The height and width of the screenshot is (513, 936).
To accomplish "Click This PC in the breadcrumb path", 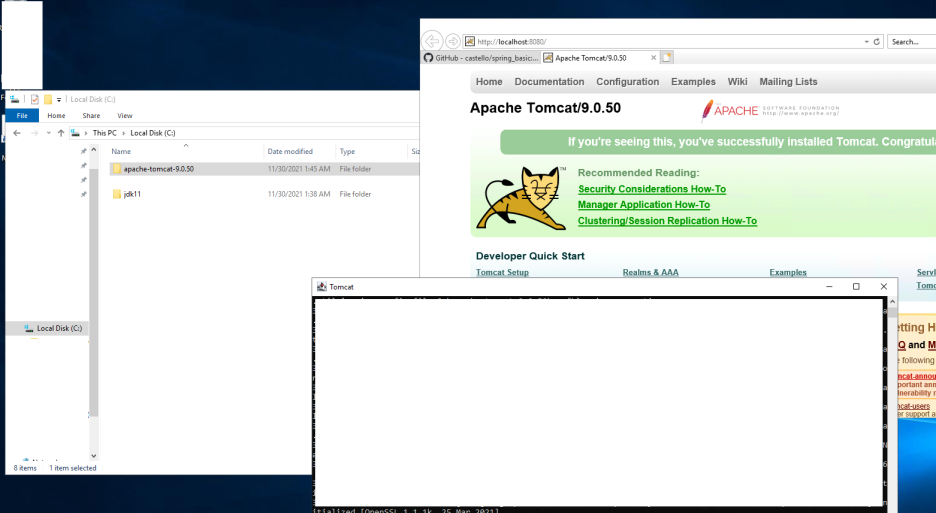I will [104, 133].
